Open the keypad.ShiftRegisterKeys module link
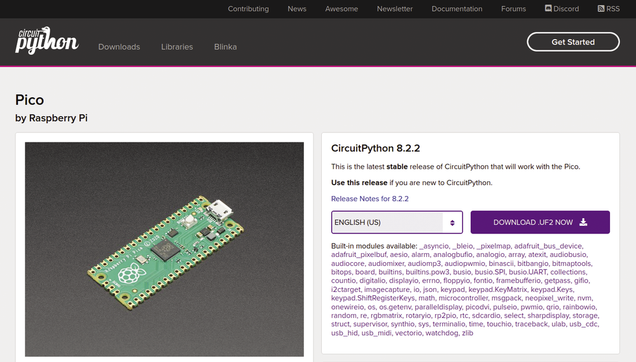The height and width of the screenshot is (362, 636). [373, 298]
